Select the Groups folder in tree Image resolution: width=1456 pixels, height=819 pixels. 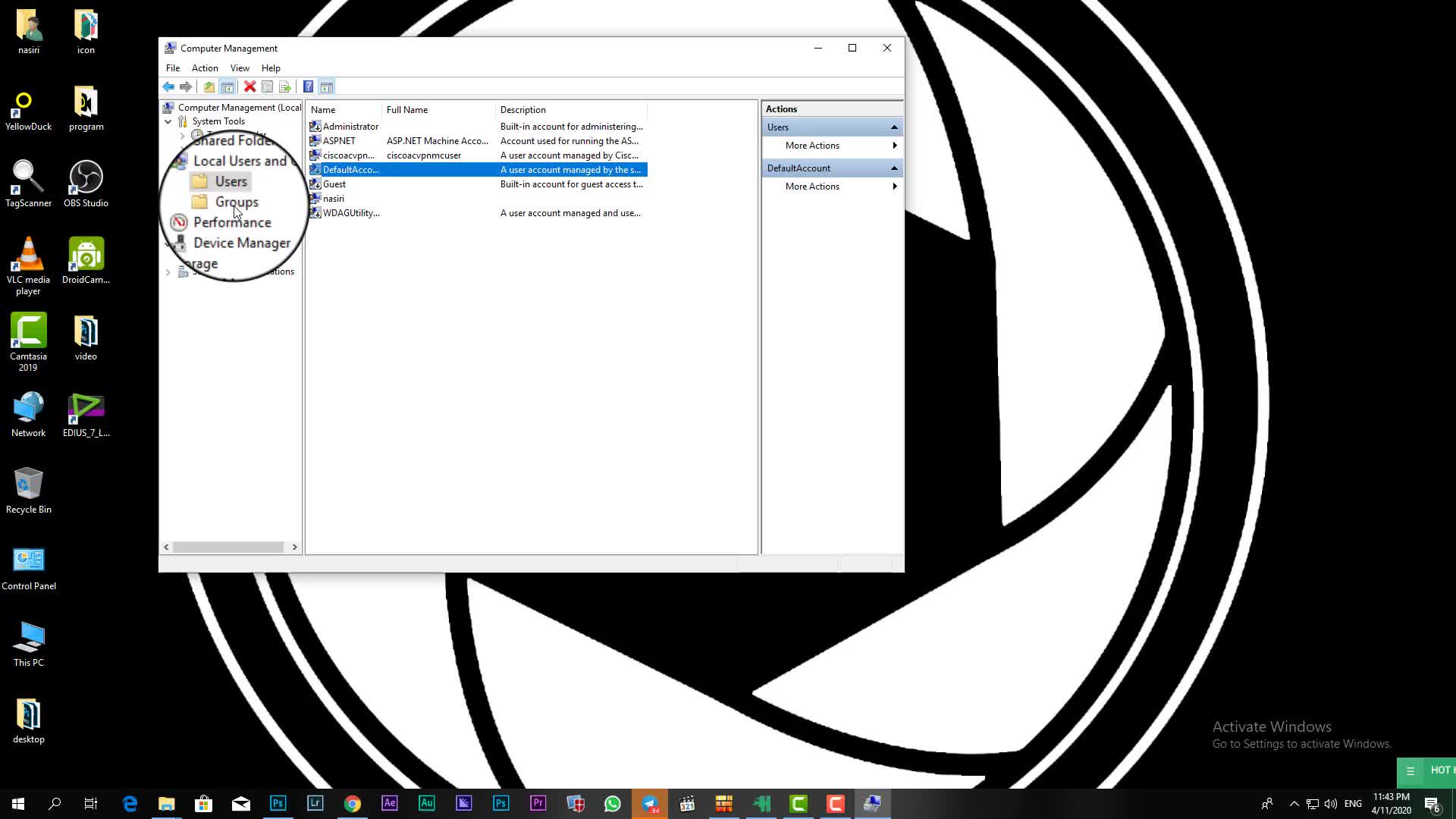pyautogui.click(x=236, y=202)
